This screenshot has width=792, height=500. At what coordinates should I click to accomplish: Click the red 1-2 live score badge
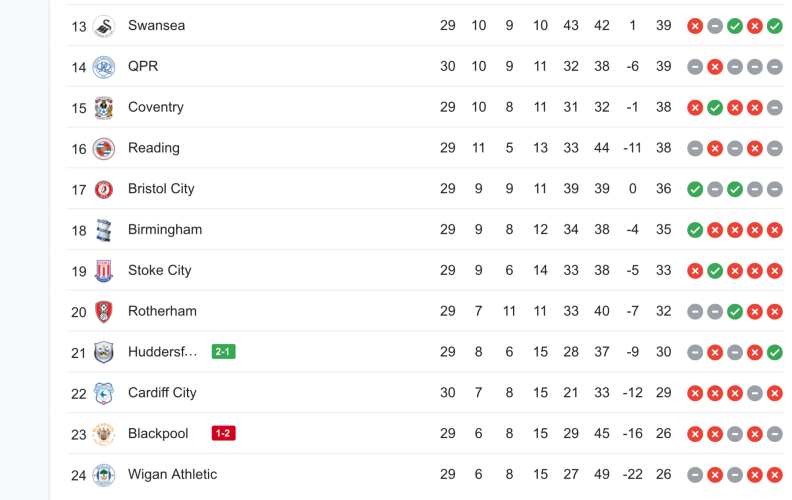coord(223,434)
